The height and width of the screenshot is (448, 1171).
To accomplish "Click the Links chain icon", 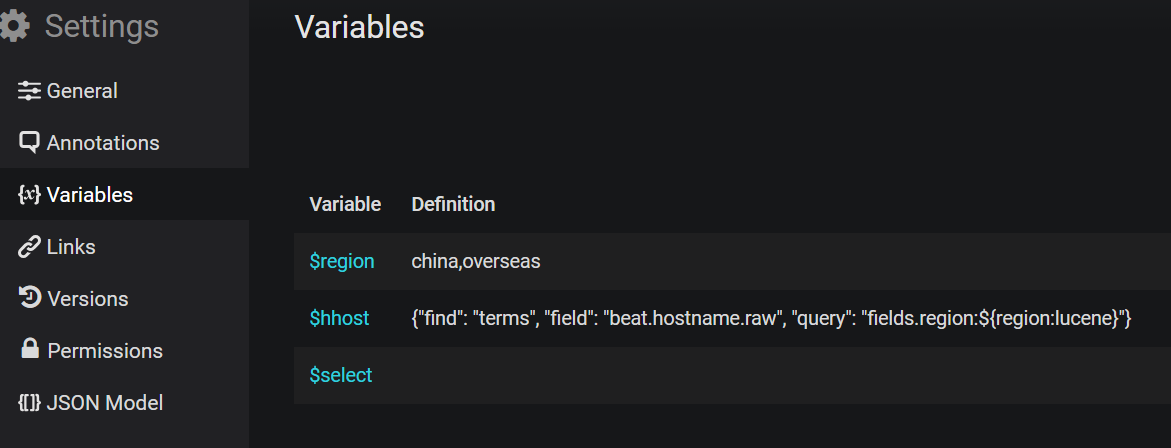I will (x=29, y=247).
